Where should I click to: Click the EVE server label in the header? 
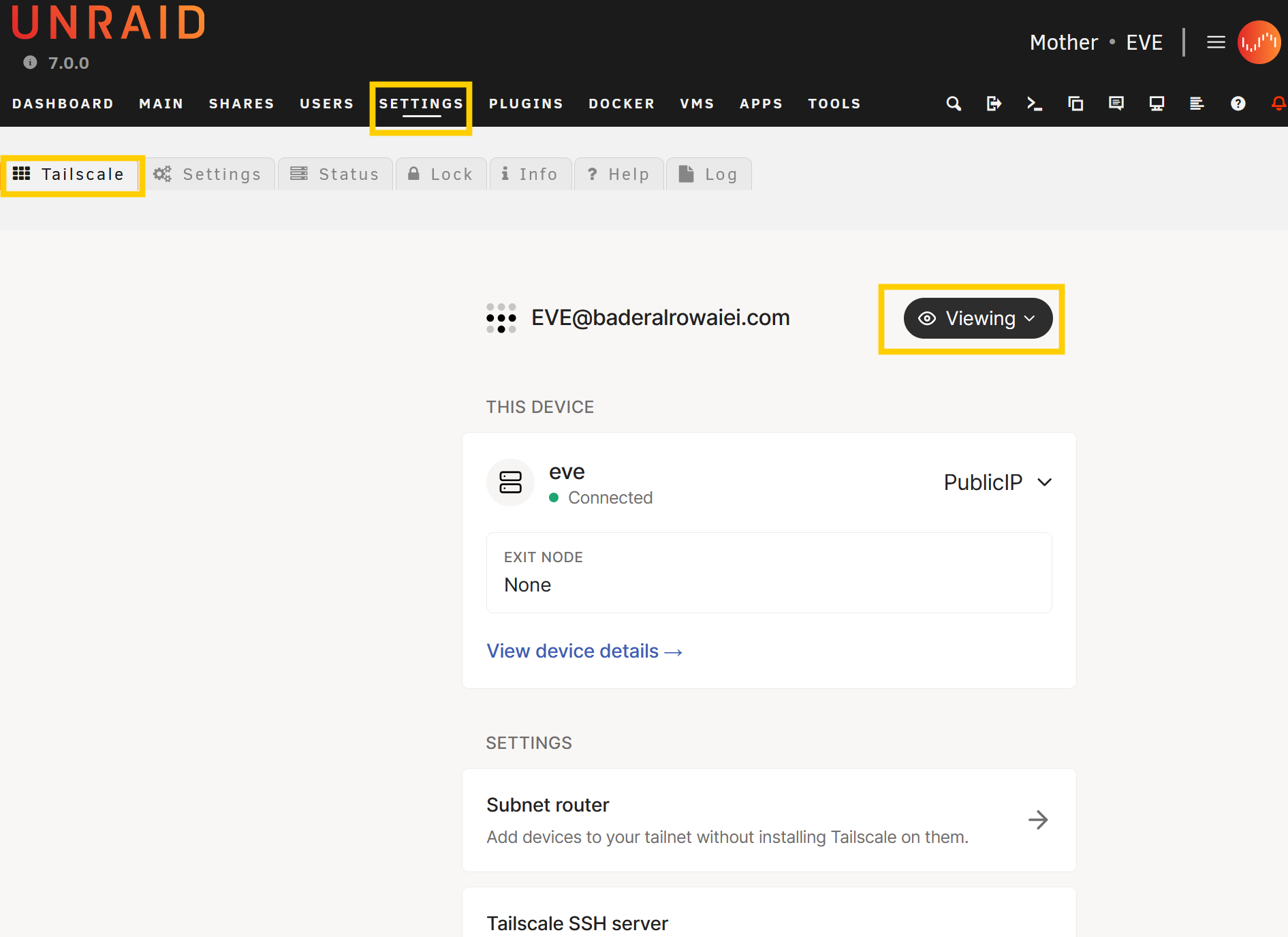[1144, 42]
